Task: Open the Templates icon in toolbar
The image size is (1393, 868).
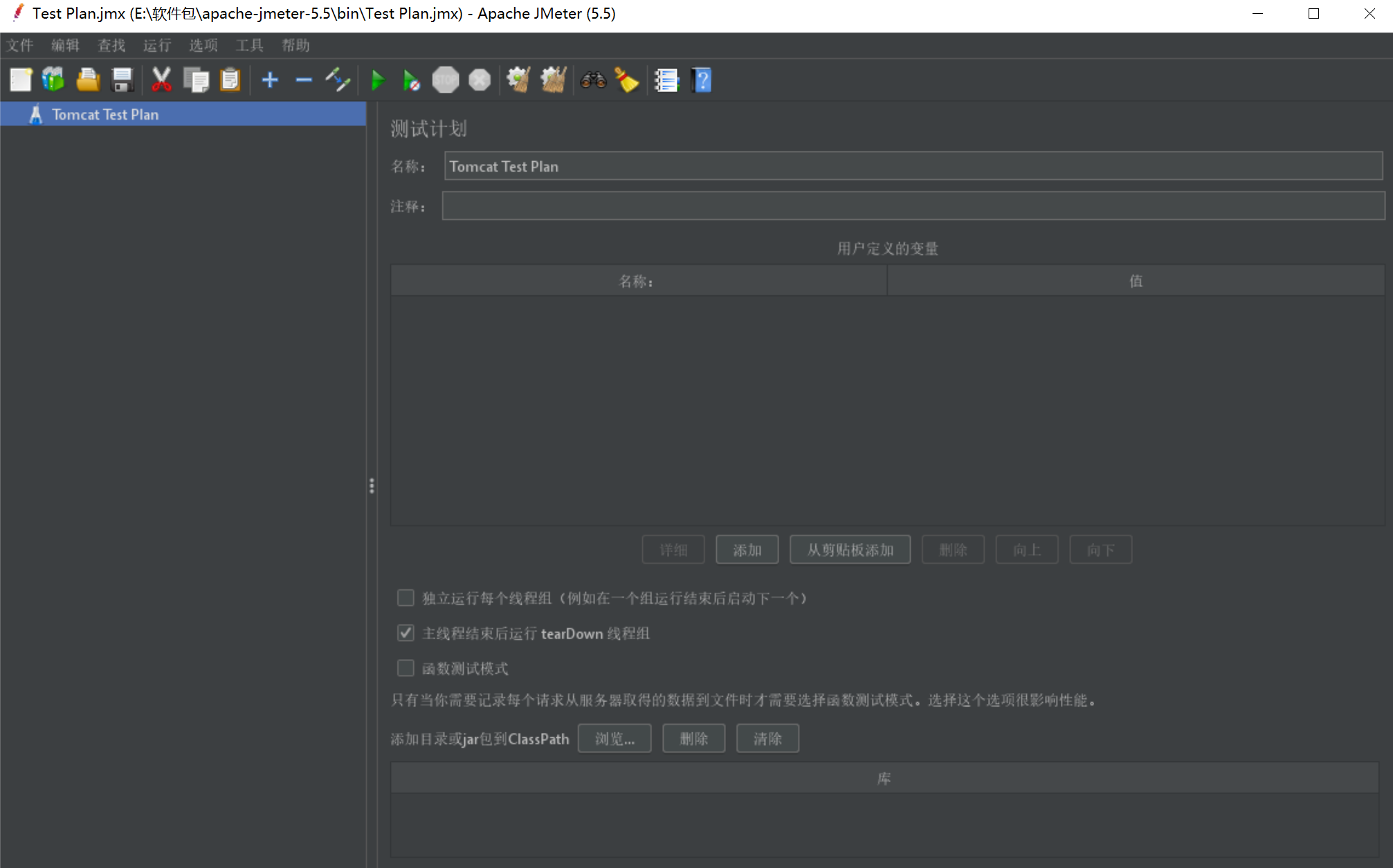Action: click(53, 80)
